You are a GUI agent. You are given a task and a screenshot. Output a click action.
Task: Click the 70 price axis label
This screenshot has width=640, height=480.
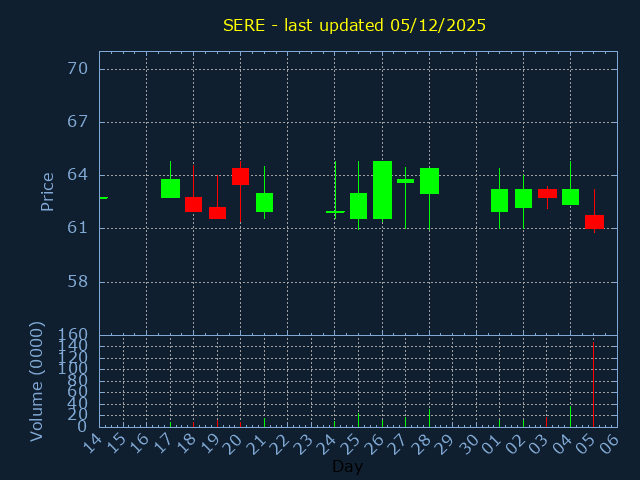coord(78,69)
